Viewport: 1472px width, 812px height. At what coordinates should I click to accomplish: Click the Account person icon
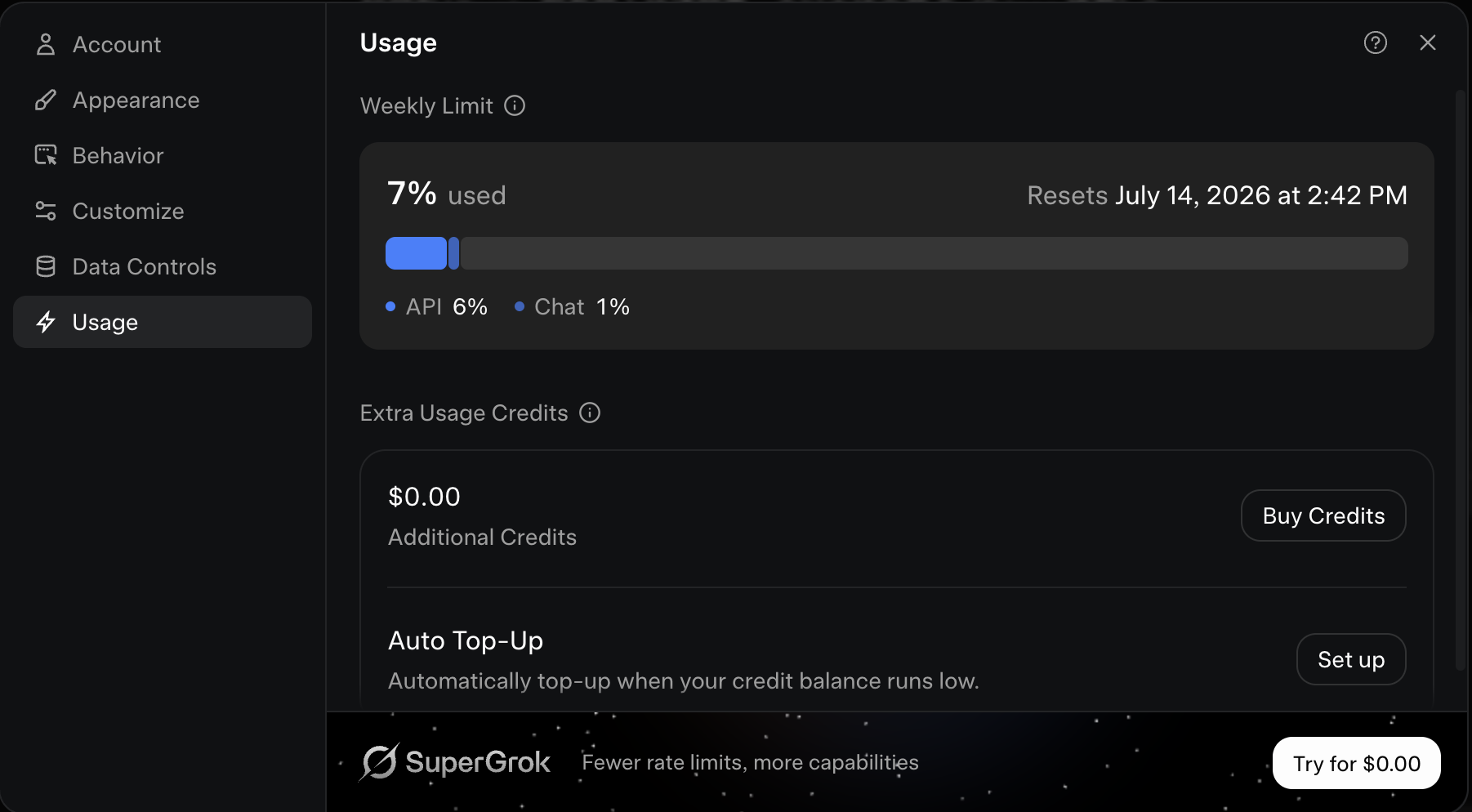coord(46,44)
